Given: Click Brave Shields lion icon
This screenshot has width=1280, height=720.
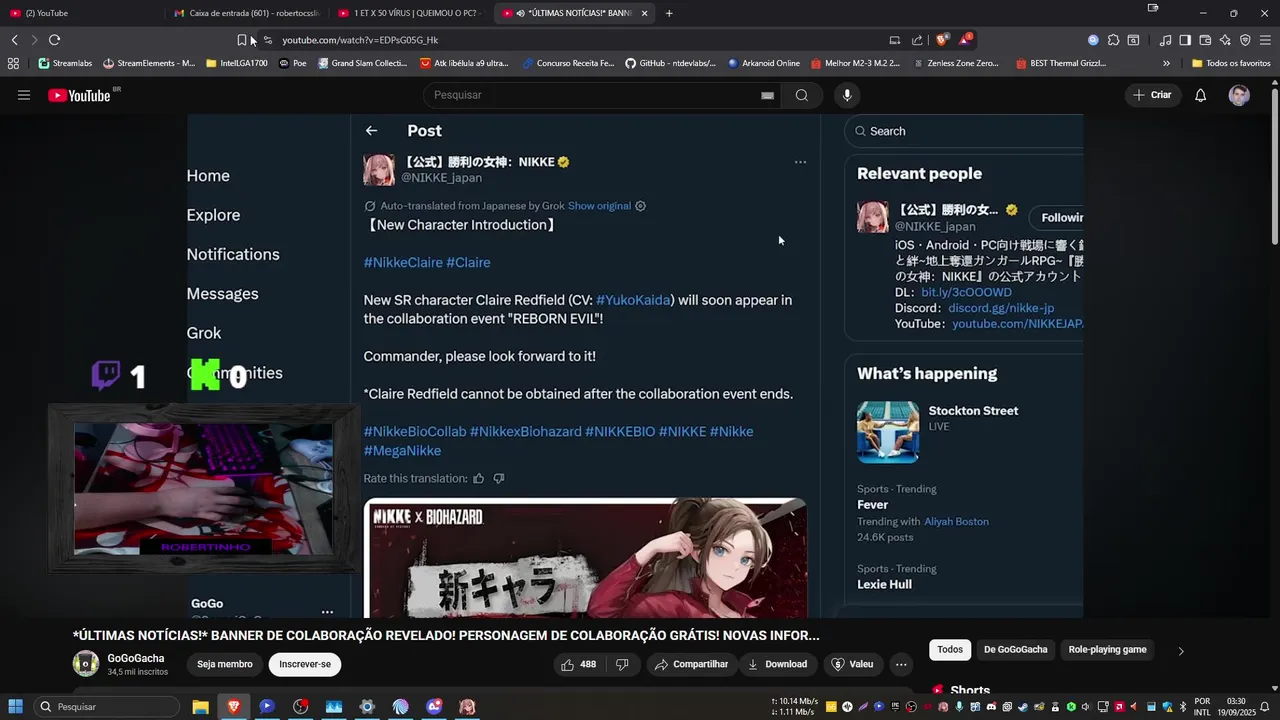Looking at the screenshot, I should click(x=942, y=40).
